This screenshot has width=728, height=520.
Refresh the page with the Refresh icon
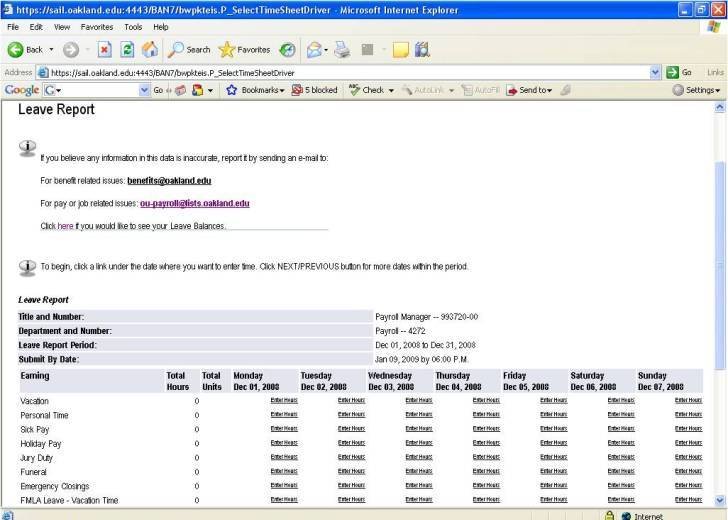tap(127, 49)
